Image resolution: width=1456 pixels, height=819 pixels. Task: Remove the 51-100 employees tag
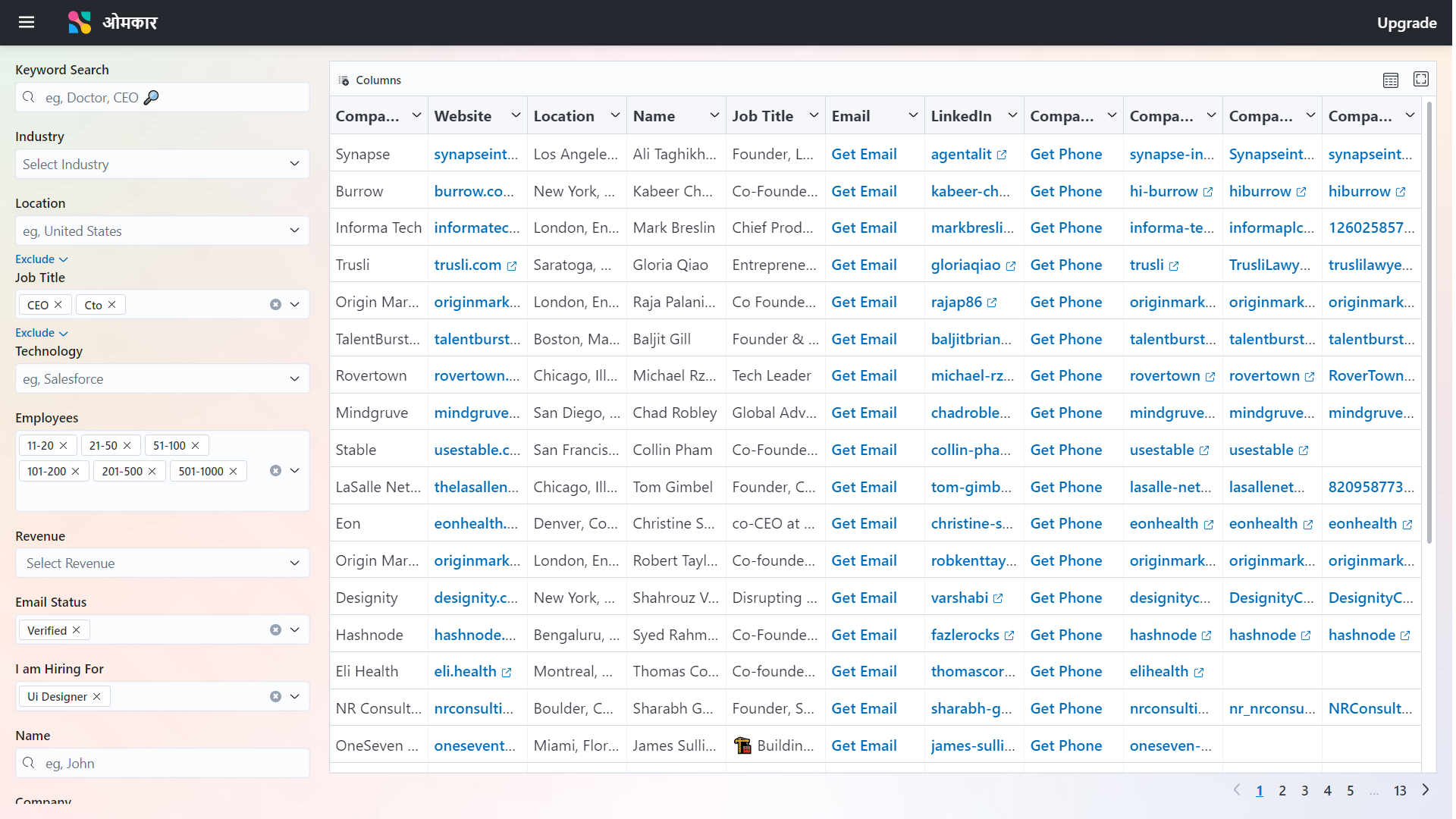click(x=196, y=446)
